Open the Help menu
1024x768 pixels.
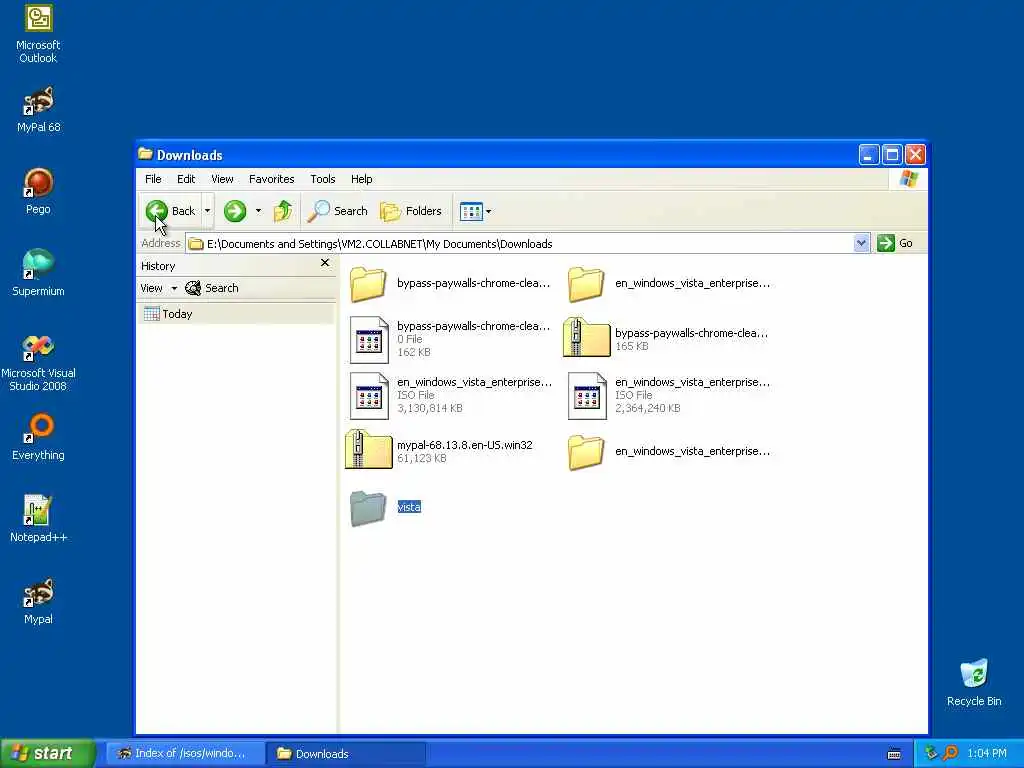coord(361,179)
